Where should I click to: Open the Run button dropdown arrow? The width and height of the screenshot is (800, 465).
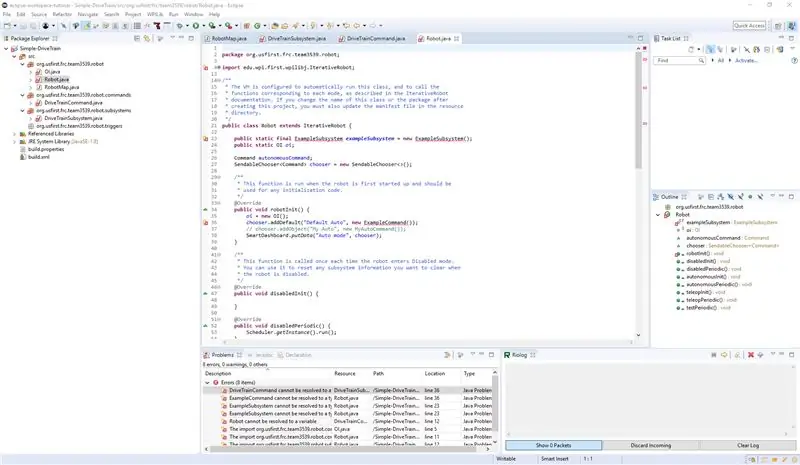pyautogui.click(x=203, y=26)
